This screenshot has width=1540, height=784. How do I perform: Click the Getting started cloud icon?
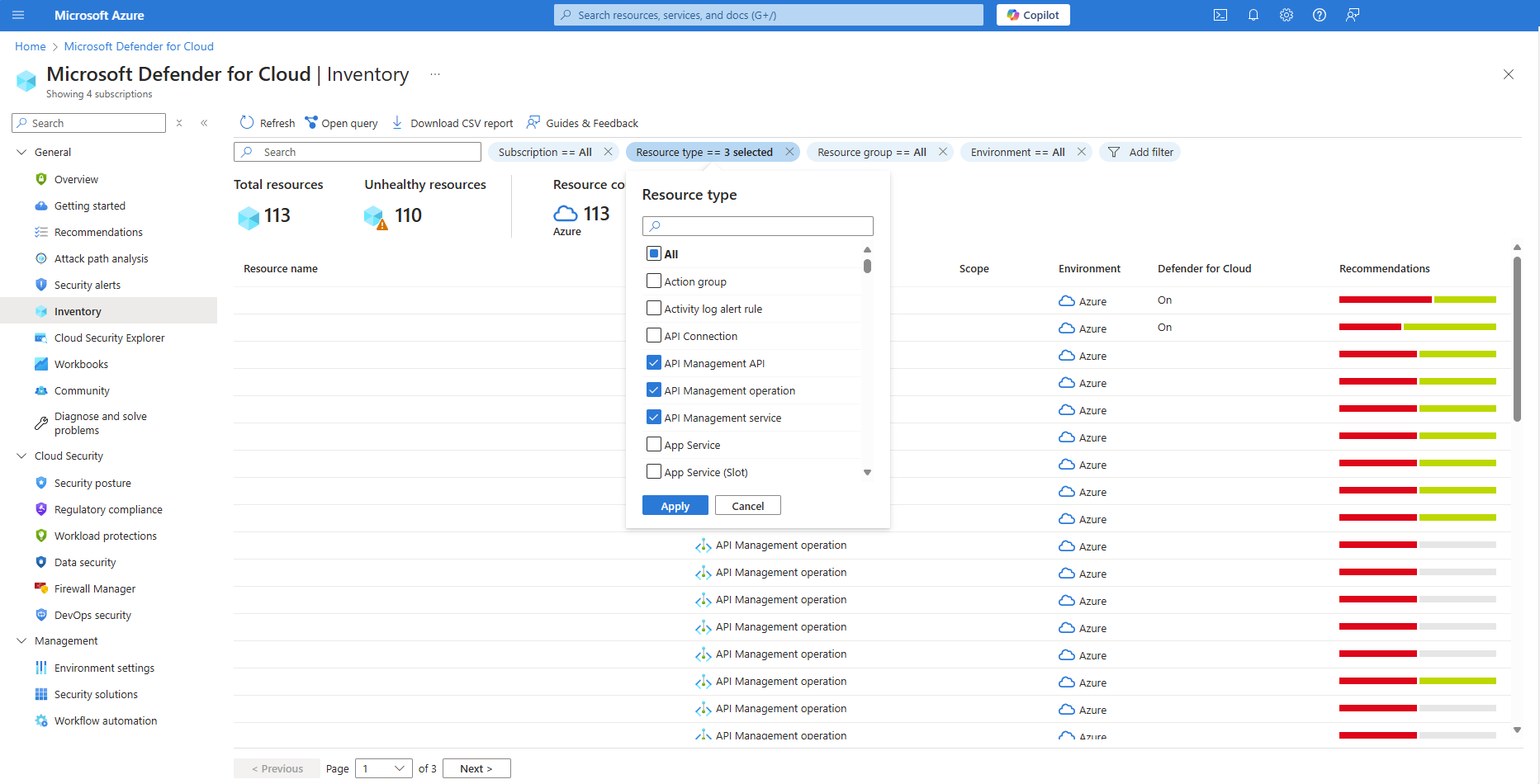pos(41,205)
